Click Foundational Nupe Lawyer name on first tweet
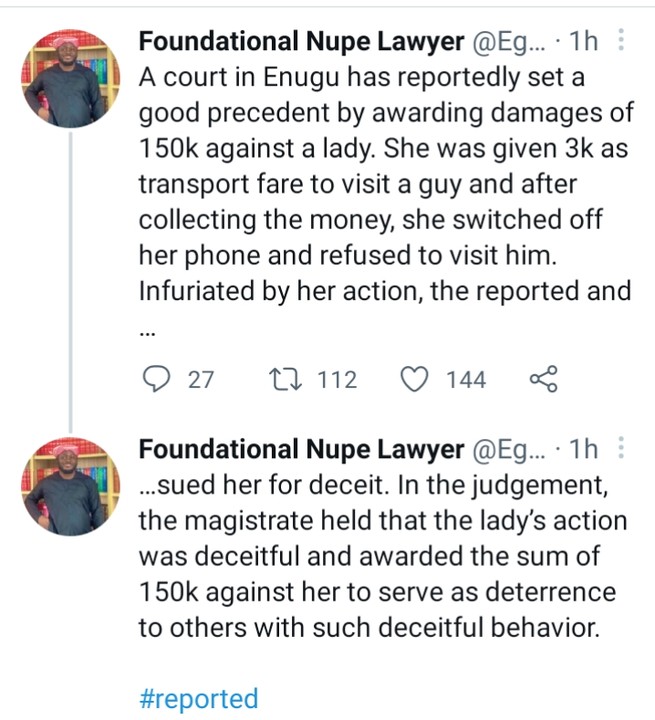Screen dimensions: 655x720 (x=301, y=42)
